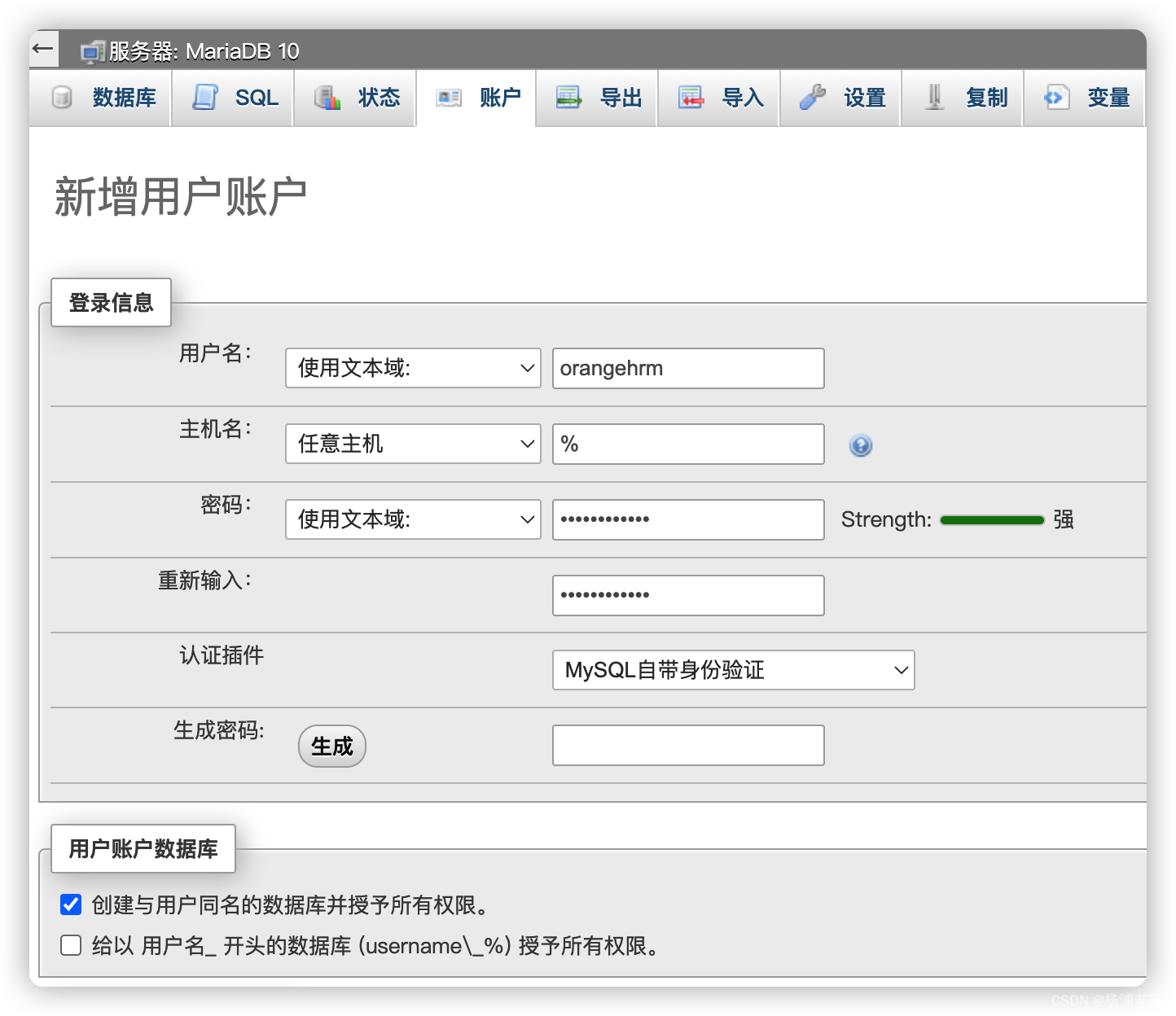1176x1016 pixels.
Task: Click the back arrow icon in header
Action: tap(43, 49)
